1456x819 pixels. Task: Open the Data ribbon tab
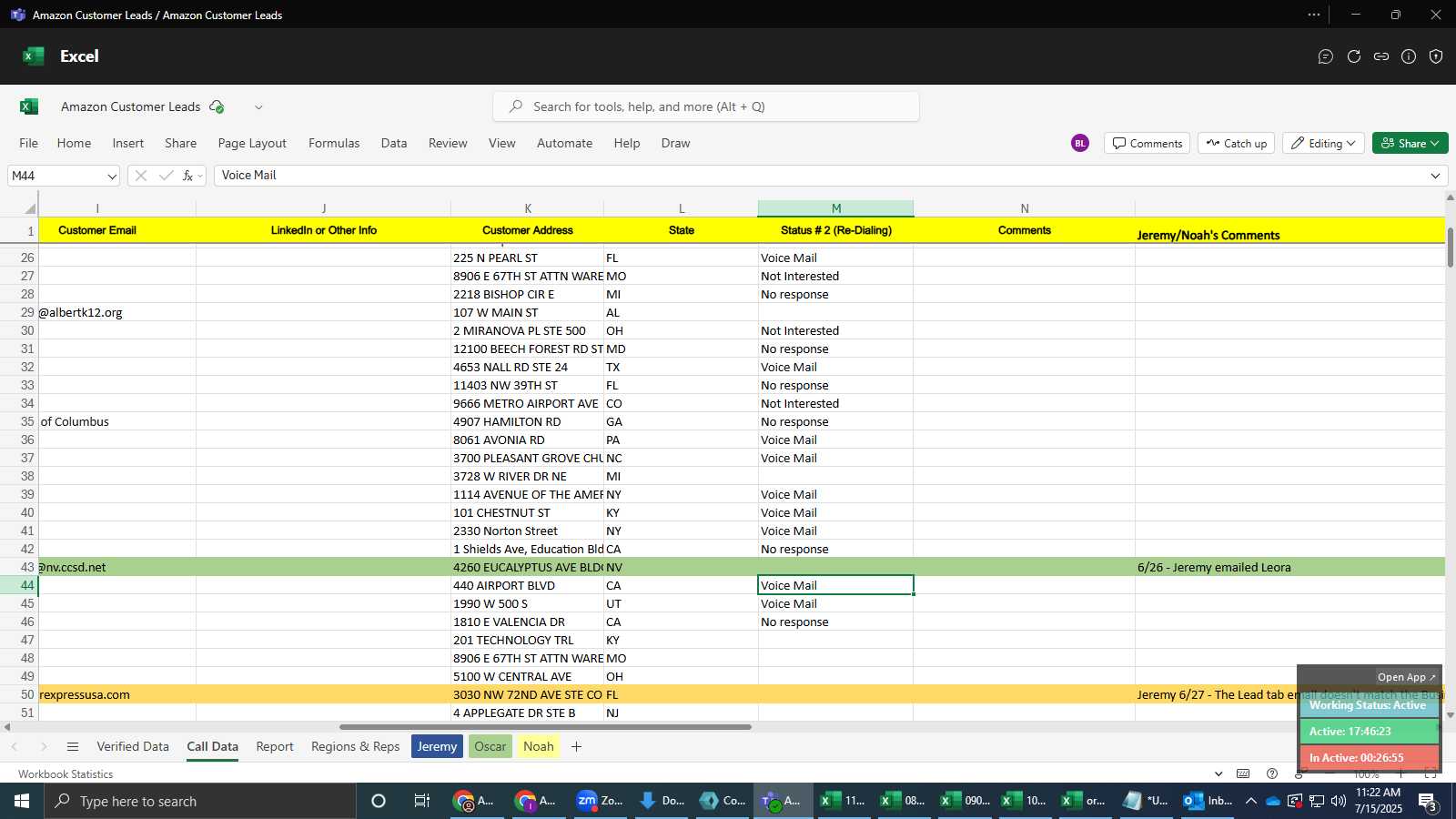(x=394, y=144)
